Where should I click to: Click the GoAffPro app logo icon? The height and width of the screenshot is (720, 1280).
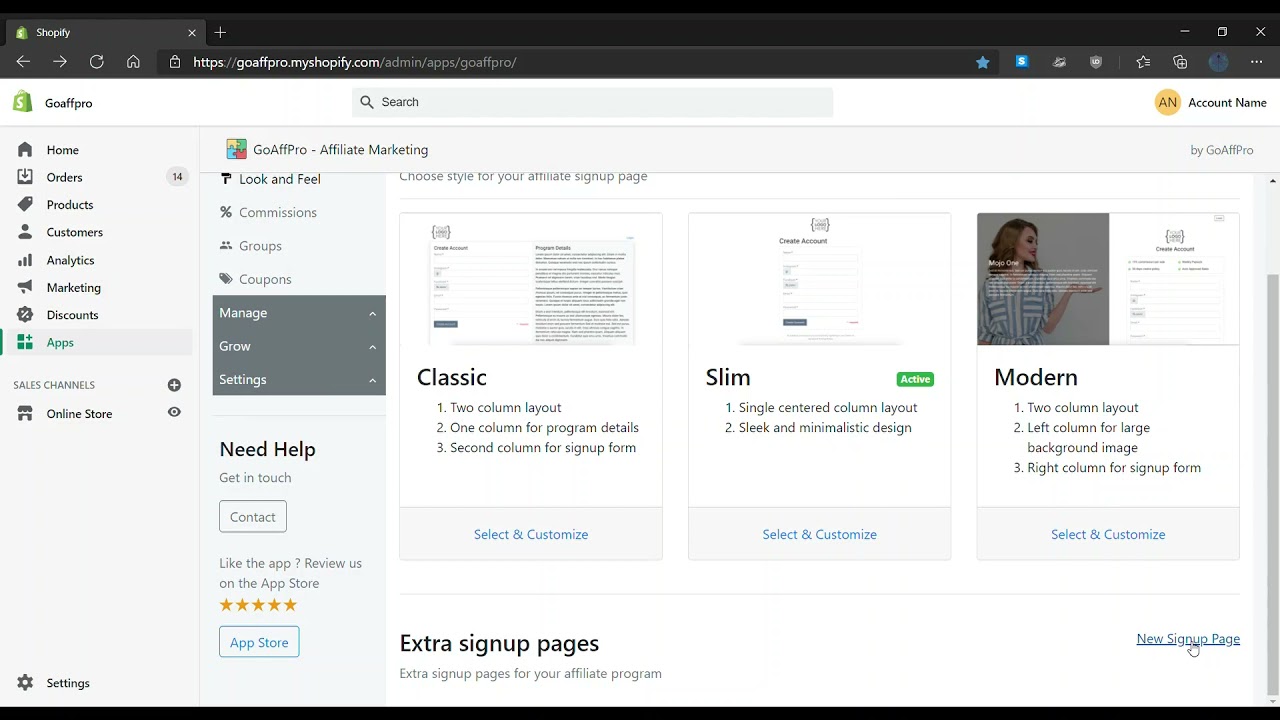point(236,149)
